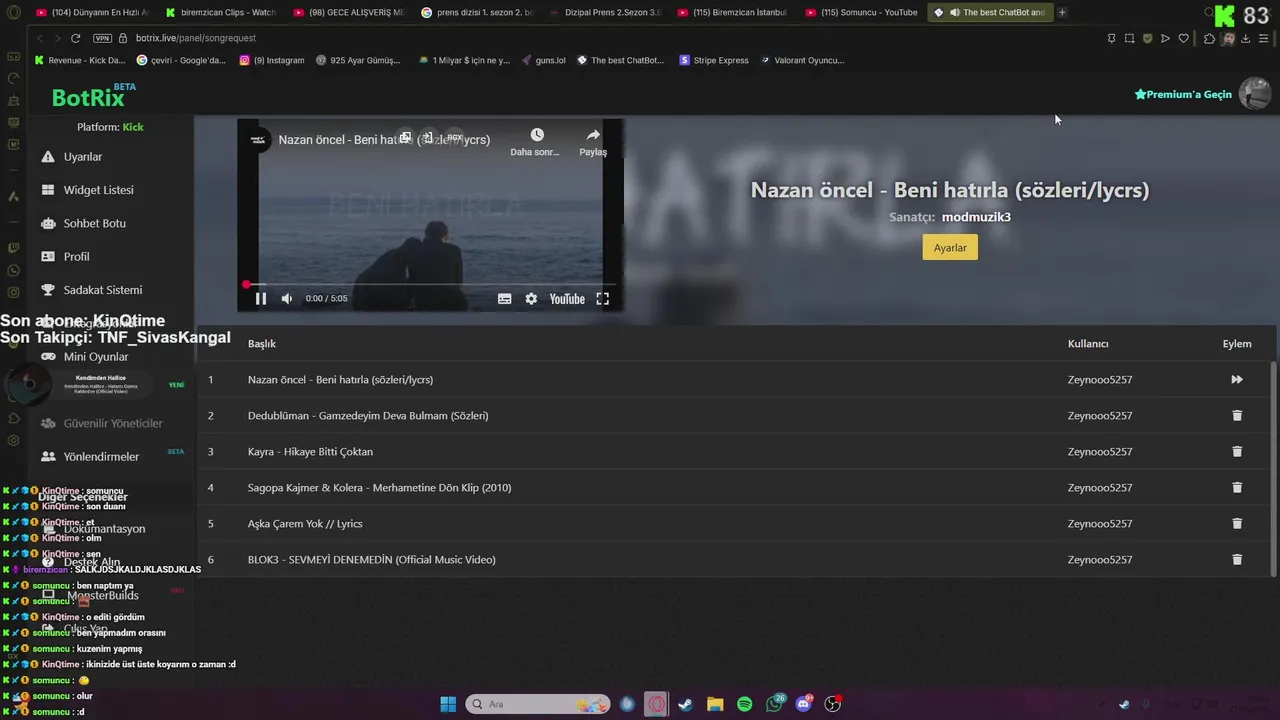The image size is (1280, 720).
Task: Click the YouTube logo in the player
Action: coord(567,298)
